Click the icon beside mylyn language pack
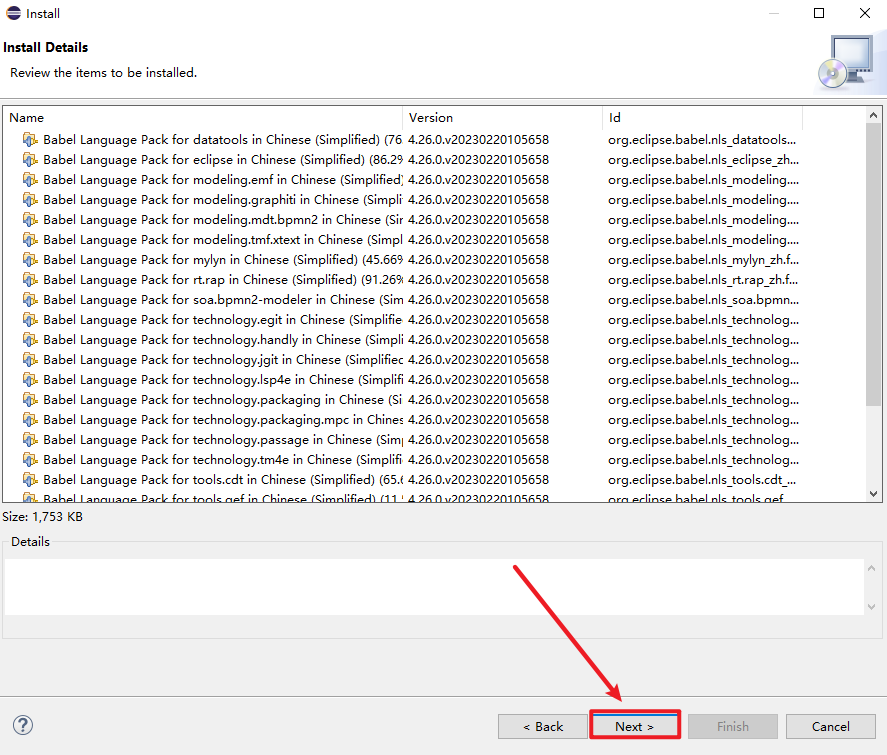The height and width of the screenshot is (755, 887). [30, 260]
